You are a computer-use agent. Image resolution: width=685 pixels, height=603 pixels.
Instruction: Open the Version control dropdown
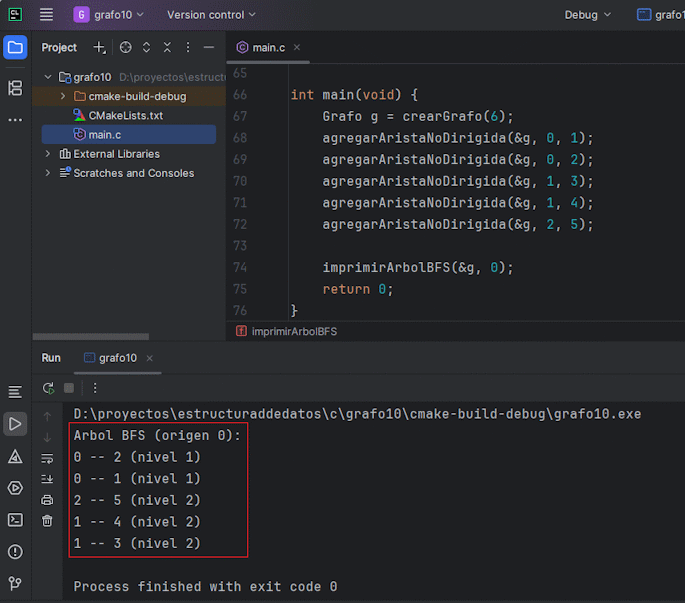[x=211, y=15]
